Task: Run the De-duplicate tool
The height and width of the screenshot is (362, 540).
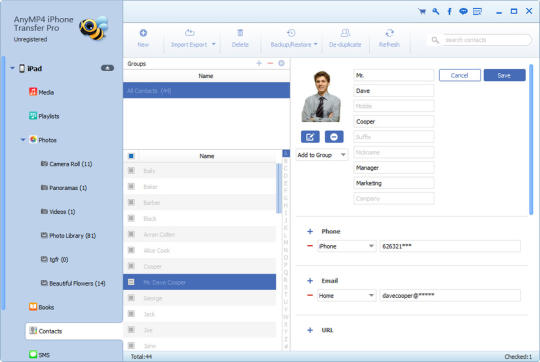Action: [345, 39]
